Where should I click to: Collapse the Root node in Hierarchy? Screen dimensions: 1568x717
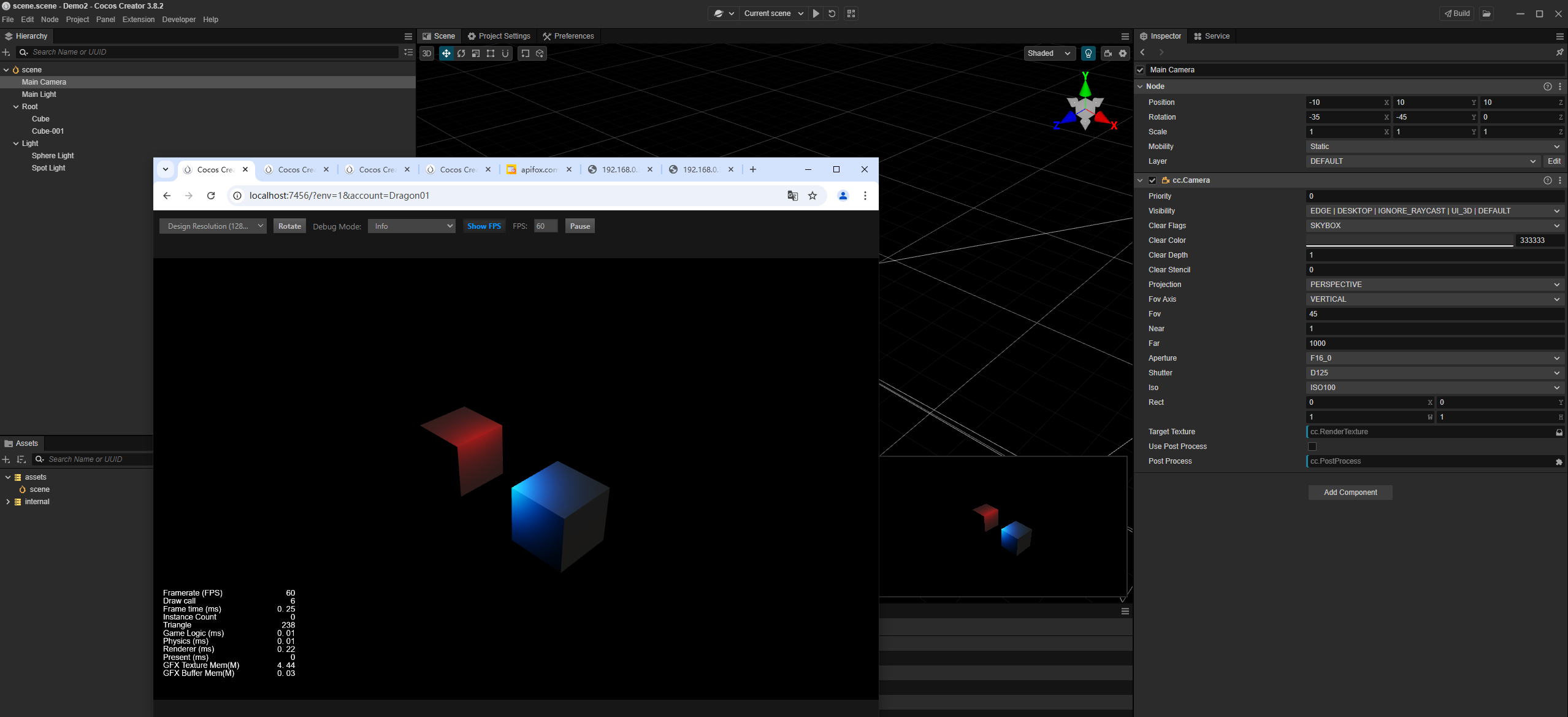click(x=16, y=107)
